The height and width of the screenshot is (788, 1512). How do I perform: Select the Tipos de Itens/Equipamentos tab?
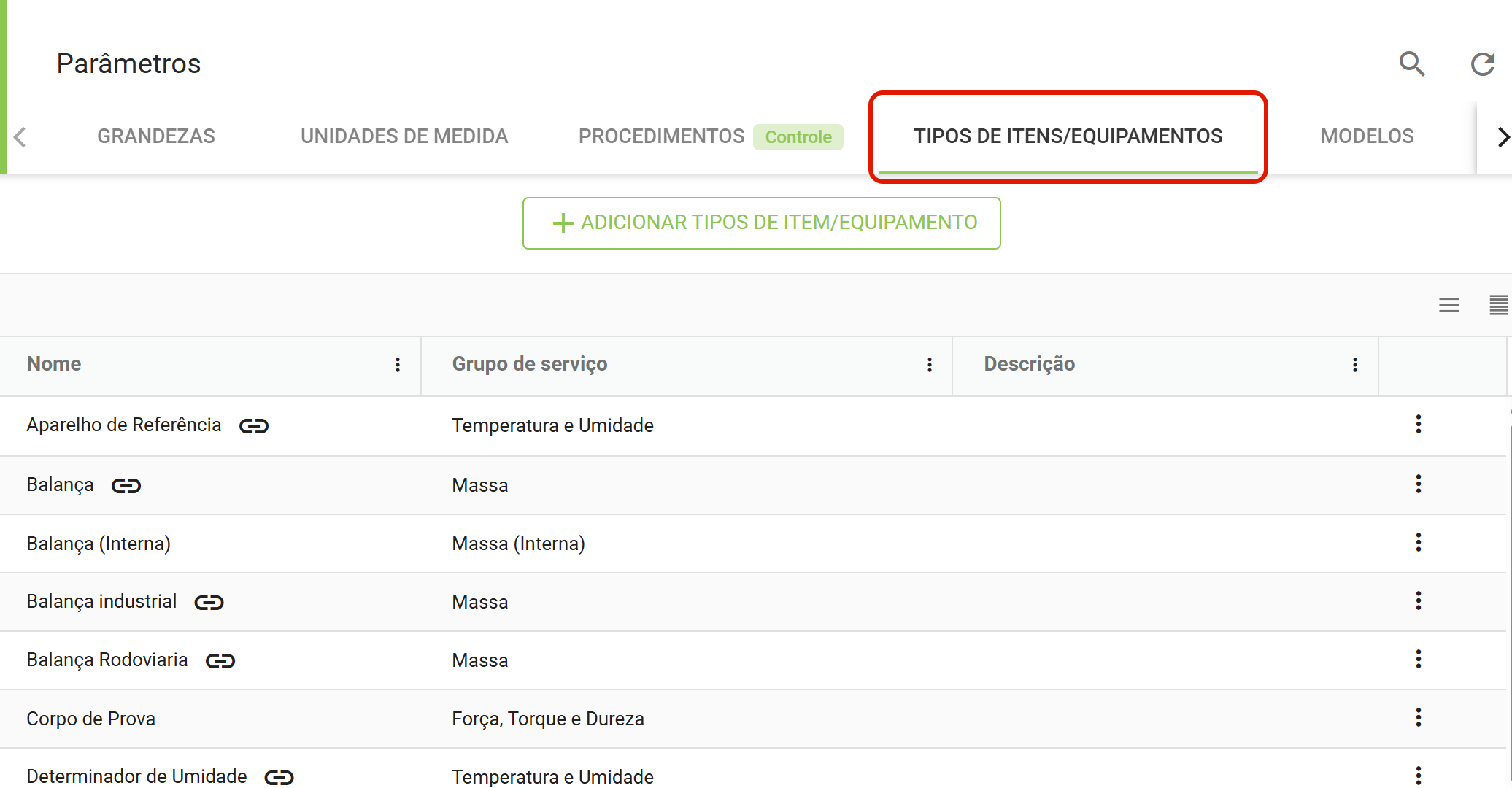pos(1068,136)
